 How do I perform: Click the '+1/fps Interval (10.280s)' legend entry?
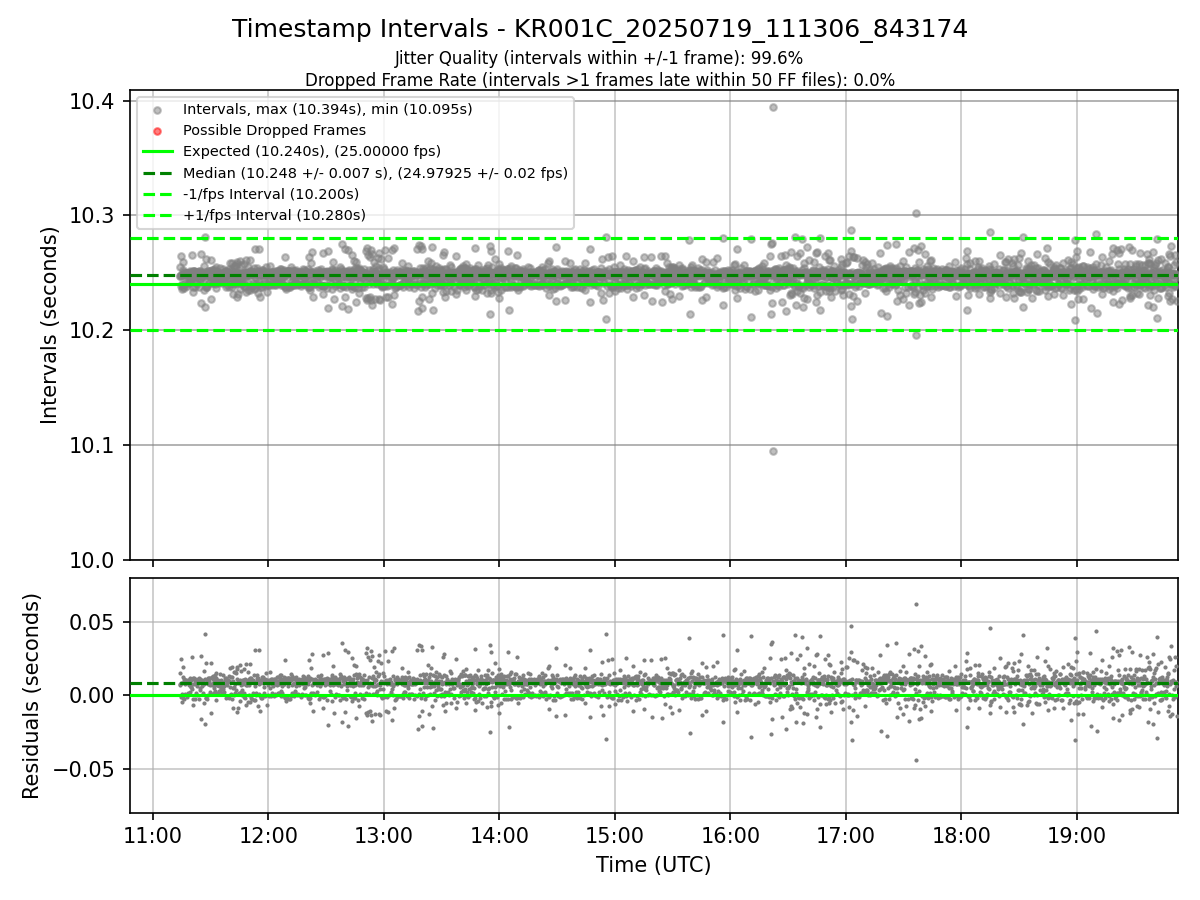click(274, 215)
